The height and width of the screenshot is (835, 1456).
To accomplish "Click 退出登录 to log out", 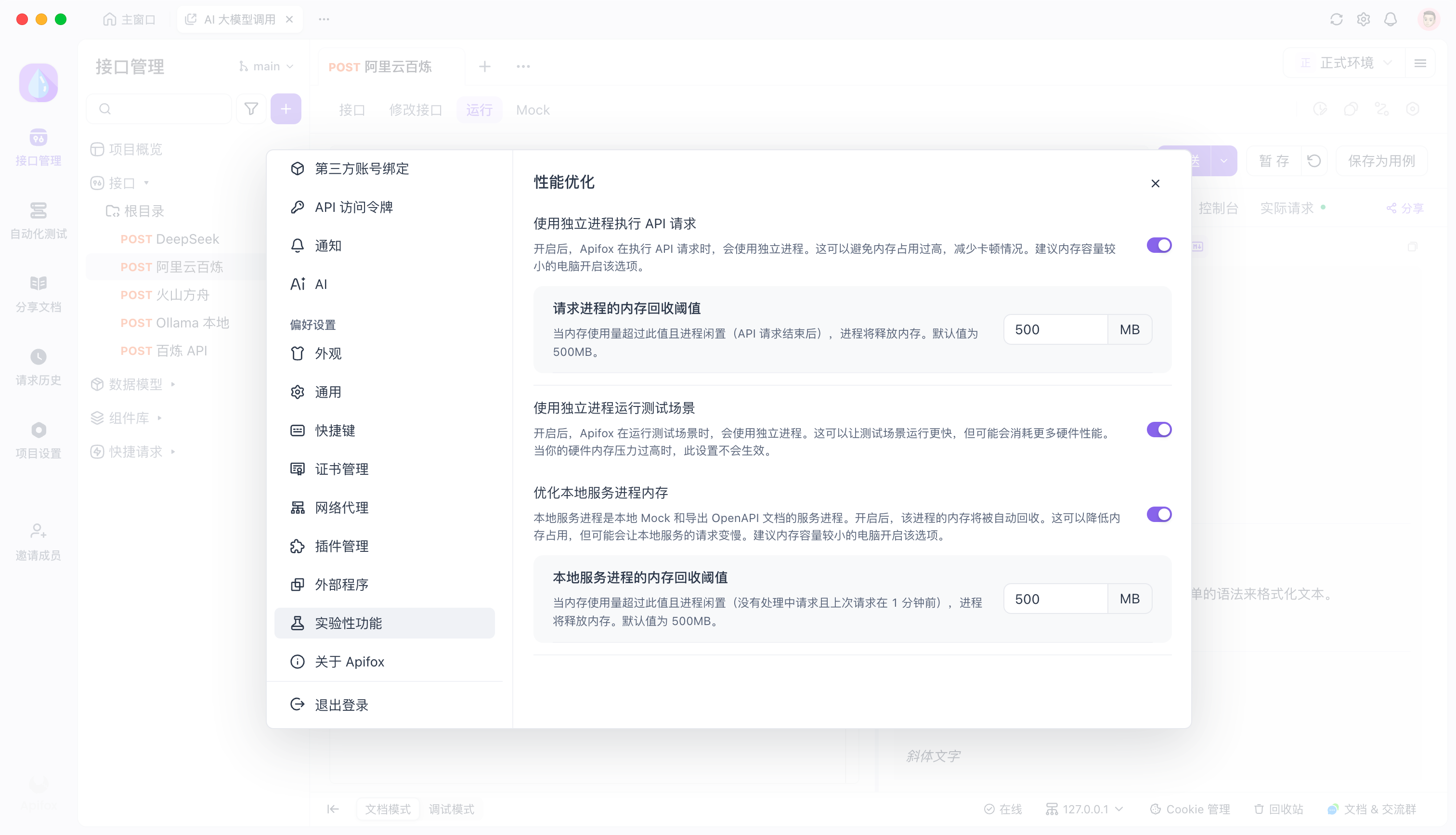I will click(x=384, y=705).
